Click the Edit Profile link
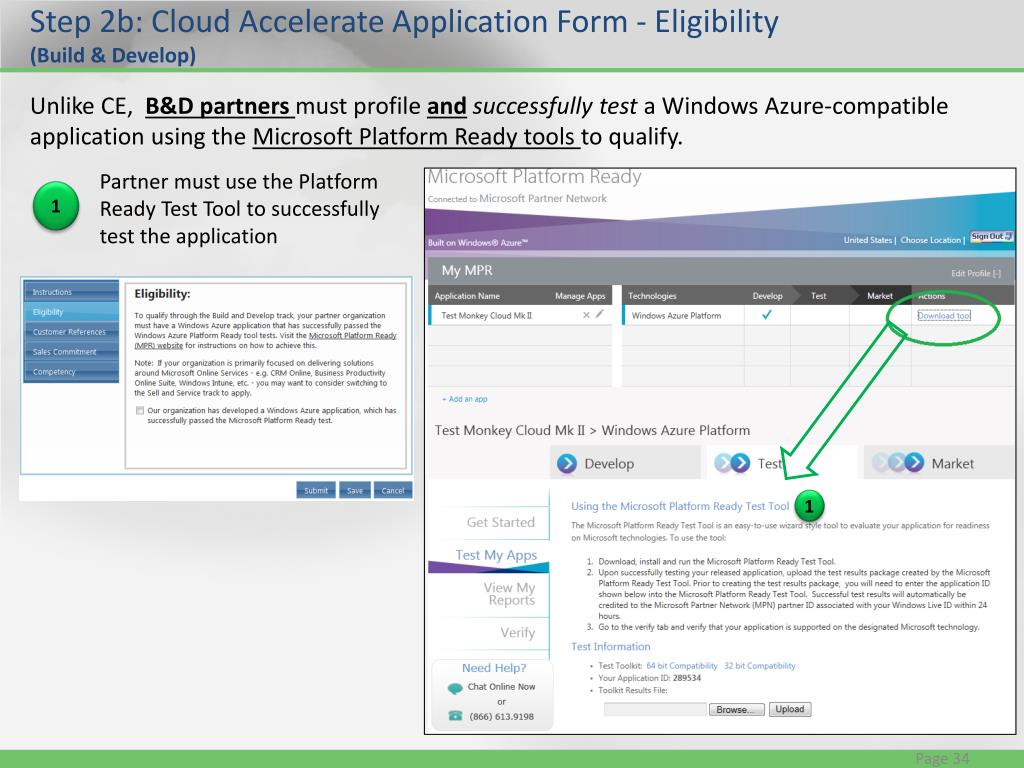This screenshot has height=768, width=1024. pyautogui.click(x=976, y=274)
